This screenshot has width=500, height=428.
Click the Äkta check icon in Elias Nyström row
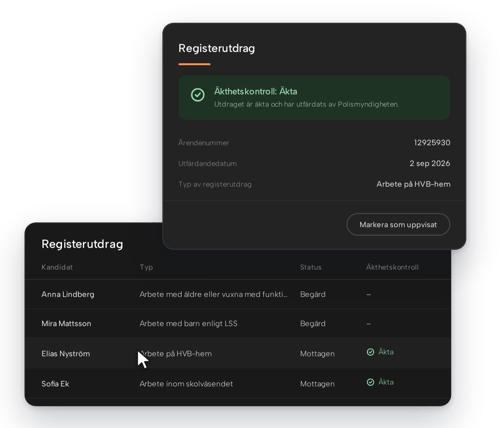[x=370, y=352]
